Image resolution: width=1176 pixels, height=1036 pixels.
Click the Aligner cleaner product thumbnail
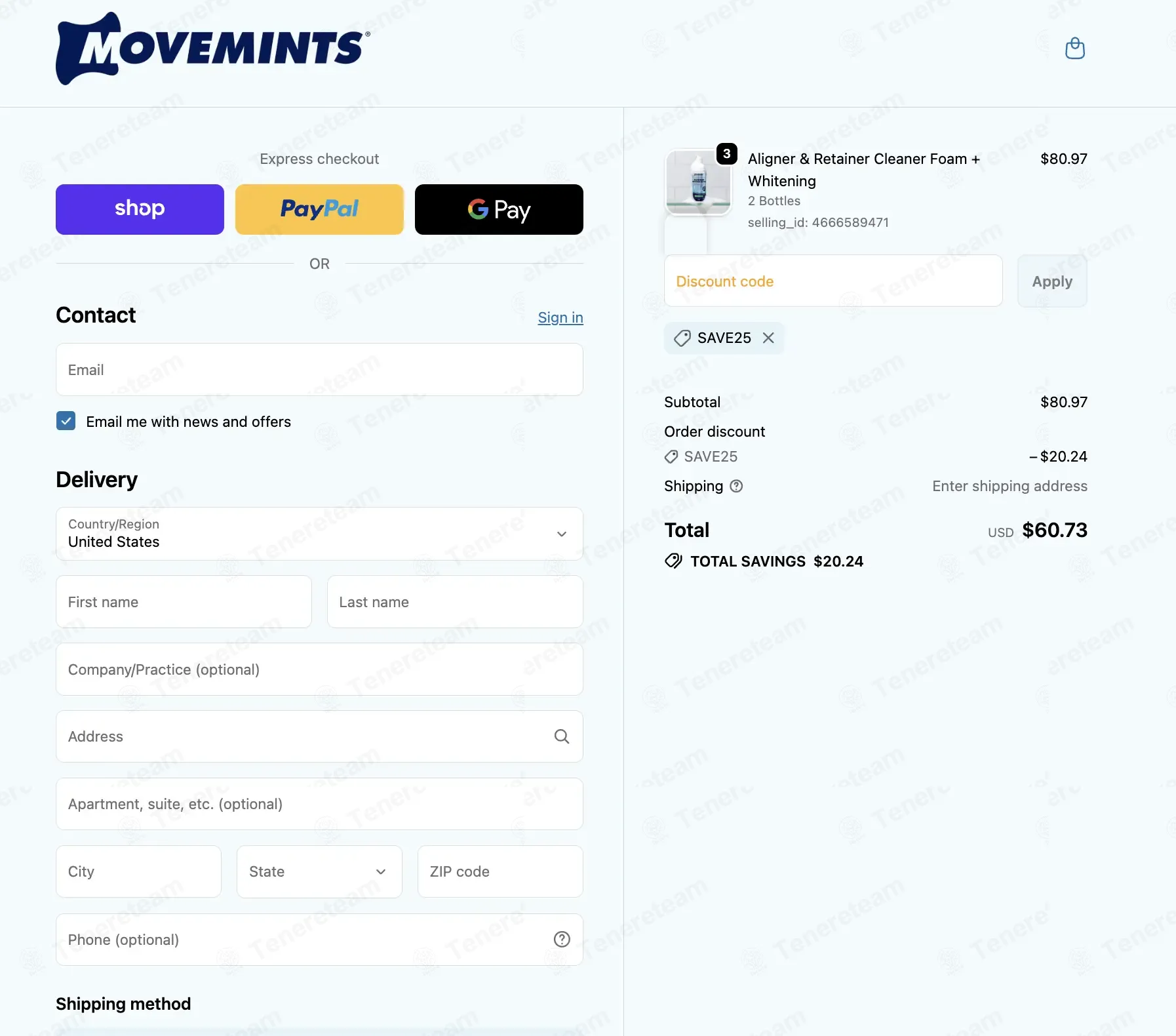tap(698, 182)
